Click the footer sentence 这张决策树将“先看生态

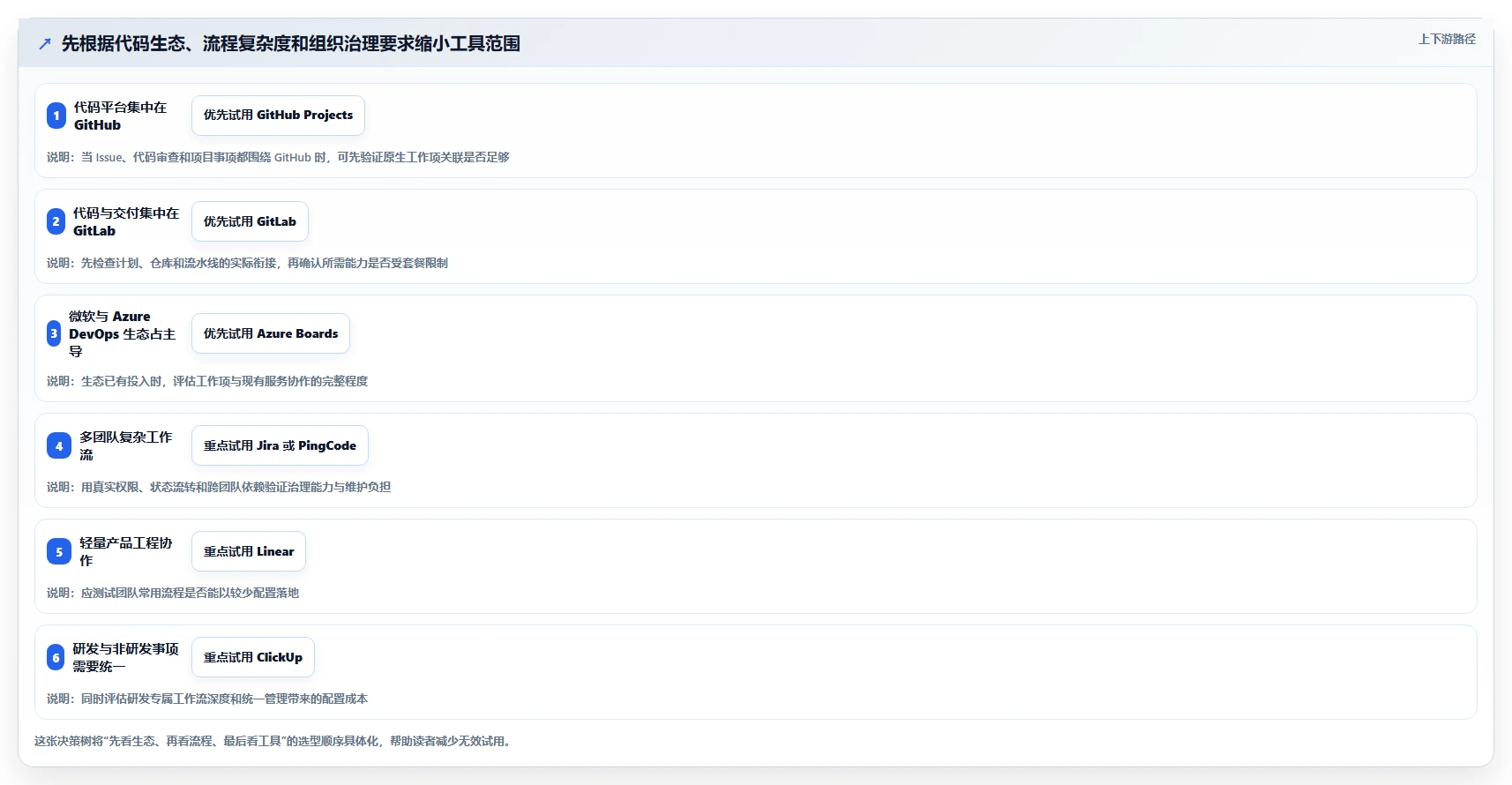(x=273, y=741)
